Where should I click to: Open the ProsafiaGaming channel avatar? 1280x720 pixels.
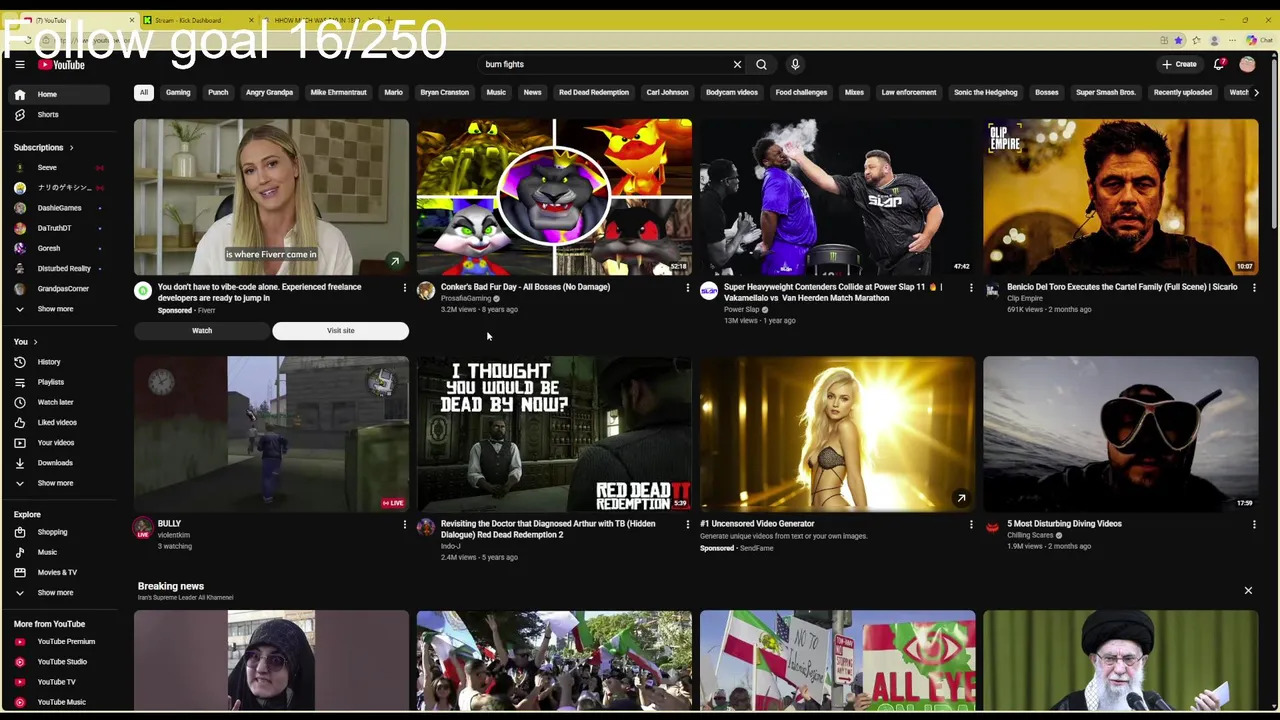point(426,291)
